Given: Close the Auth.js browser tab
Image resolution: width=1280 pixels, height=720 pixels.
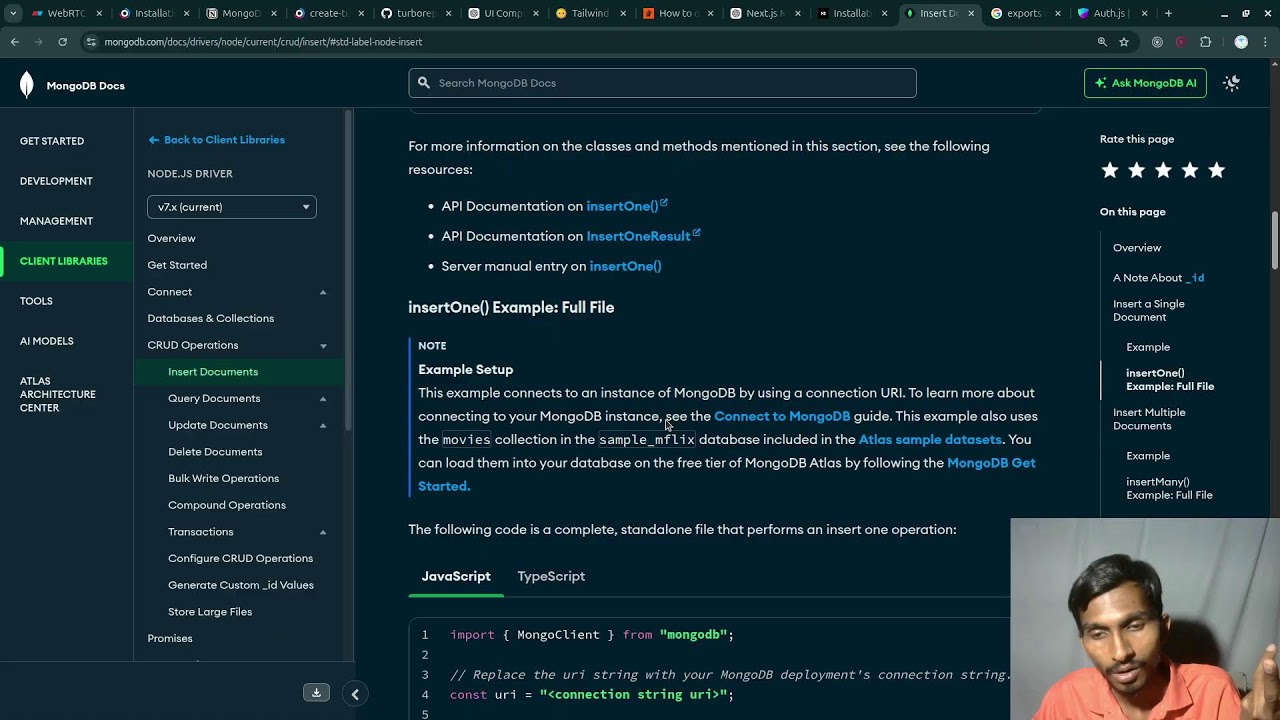Looking at the screenshot, I should click(1144, 14).
